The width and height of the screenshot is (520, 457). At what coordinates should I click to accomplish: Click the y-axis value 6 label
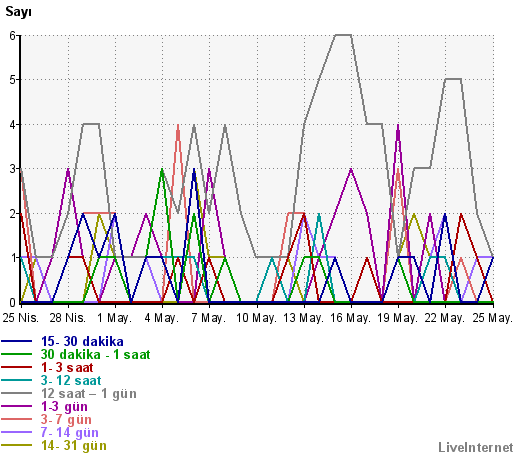[13, 35]
